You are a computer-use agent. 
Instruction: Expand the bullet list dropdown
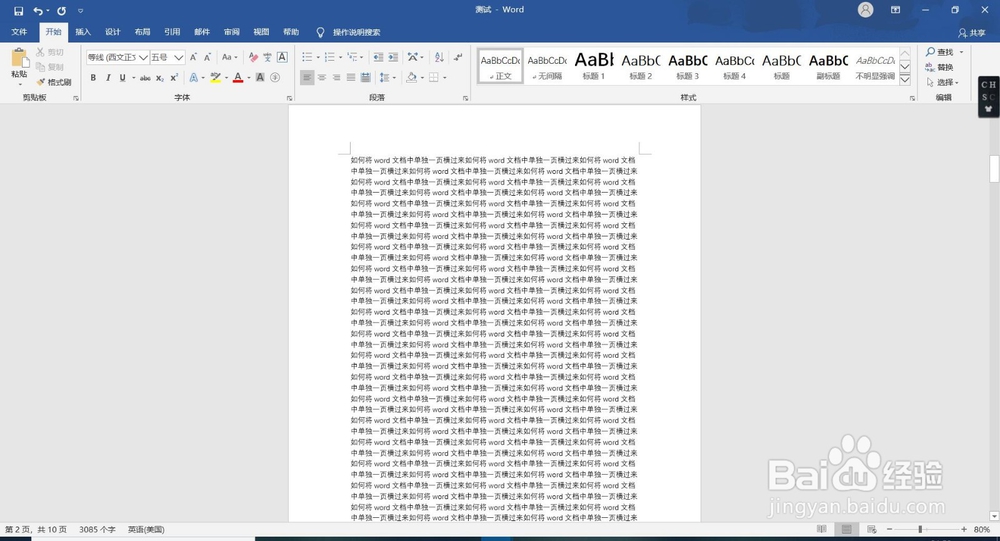318,57
